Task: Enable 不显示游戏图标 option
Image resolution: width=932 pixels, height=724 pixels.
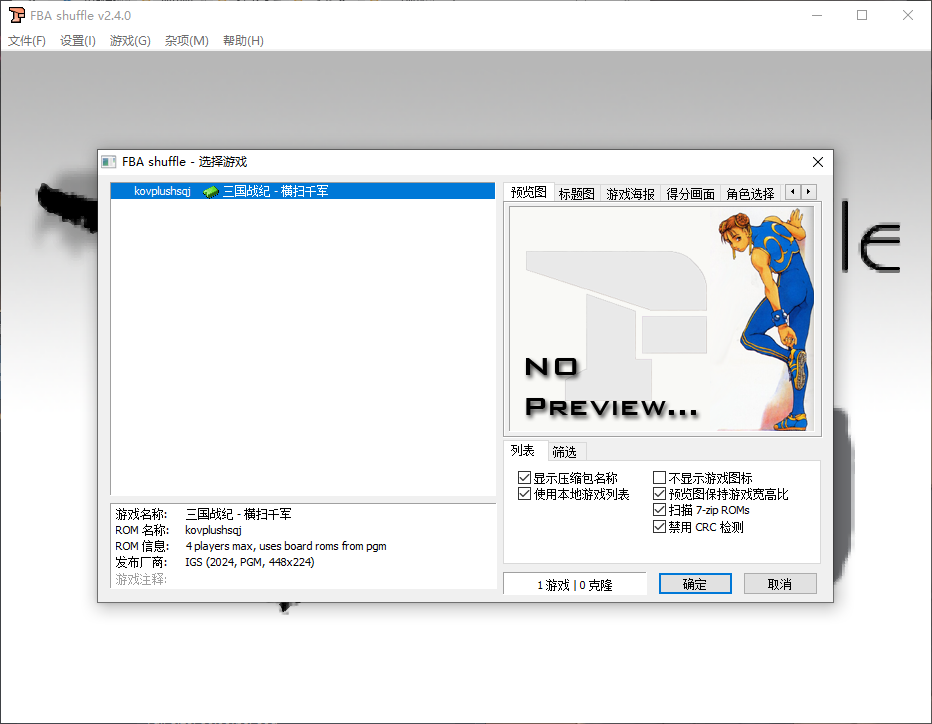Action: point(658,477)
